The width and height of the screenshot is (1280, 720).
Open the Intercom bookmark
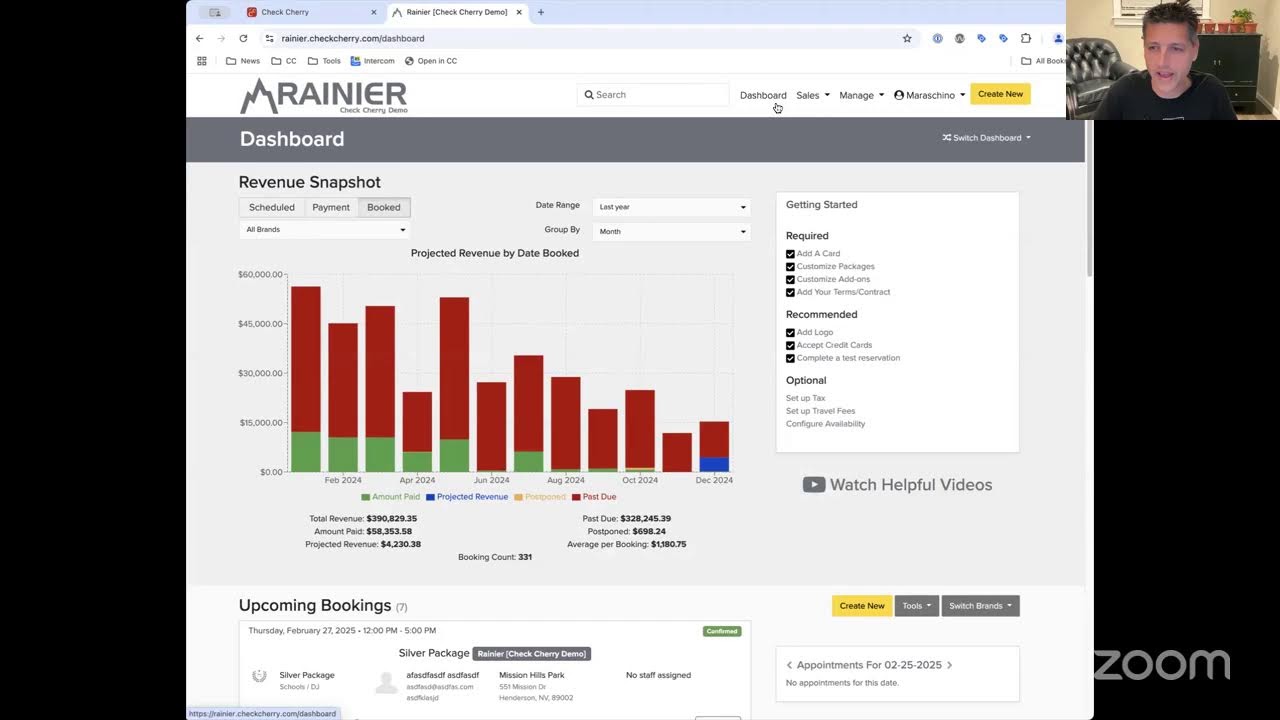click(372, 61)
